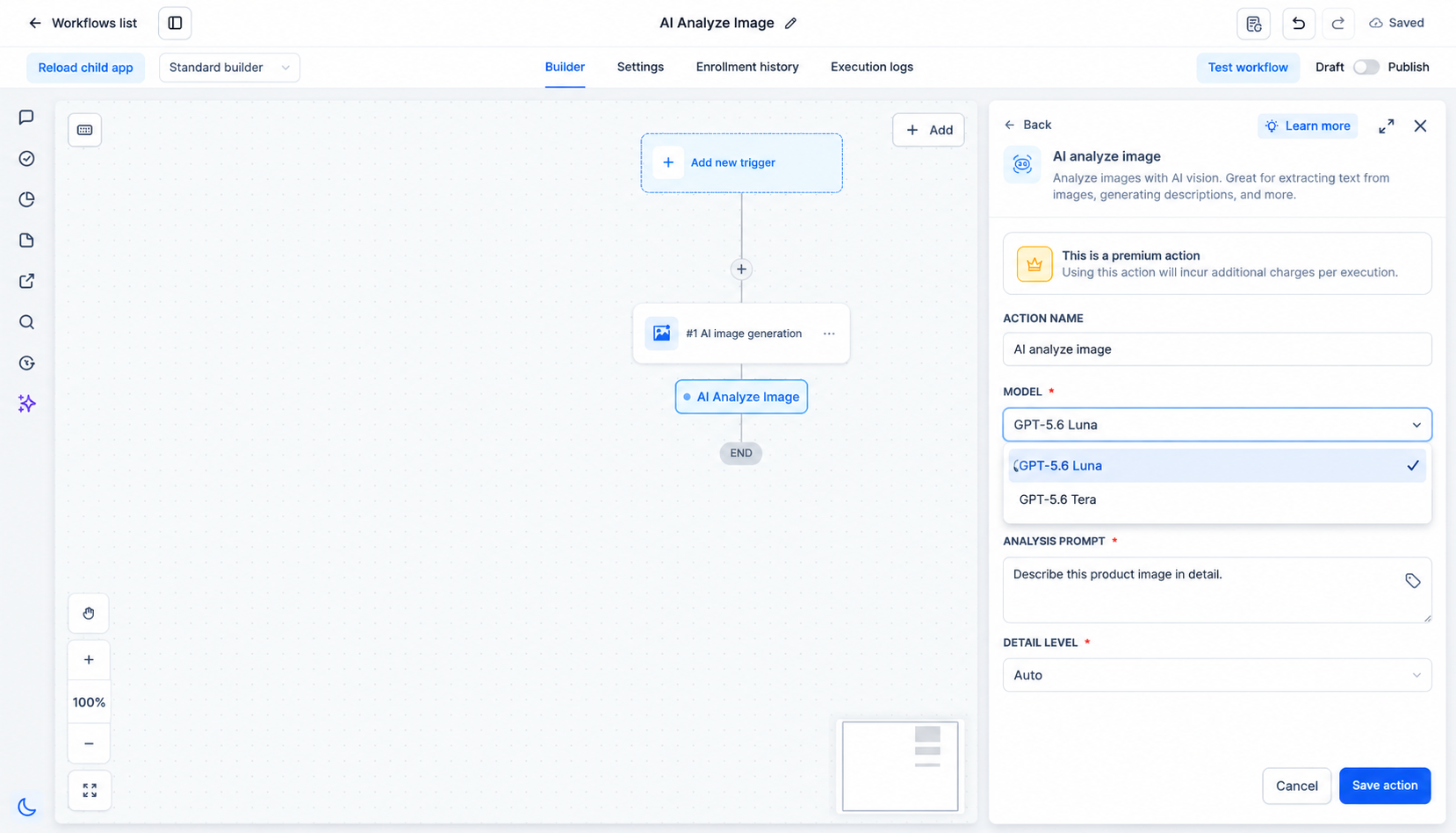Open history clock icon in sidebar
1456x833 pixels.
(x=26, y=363)
